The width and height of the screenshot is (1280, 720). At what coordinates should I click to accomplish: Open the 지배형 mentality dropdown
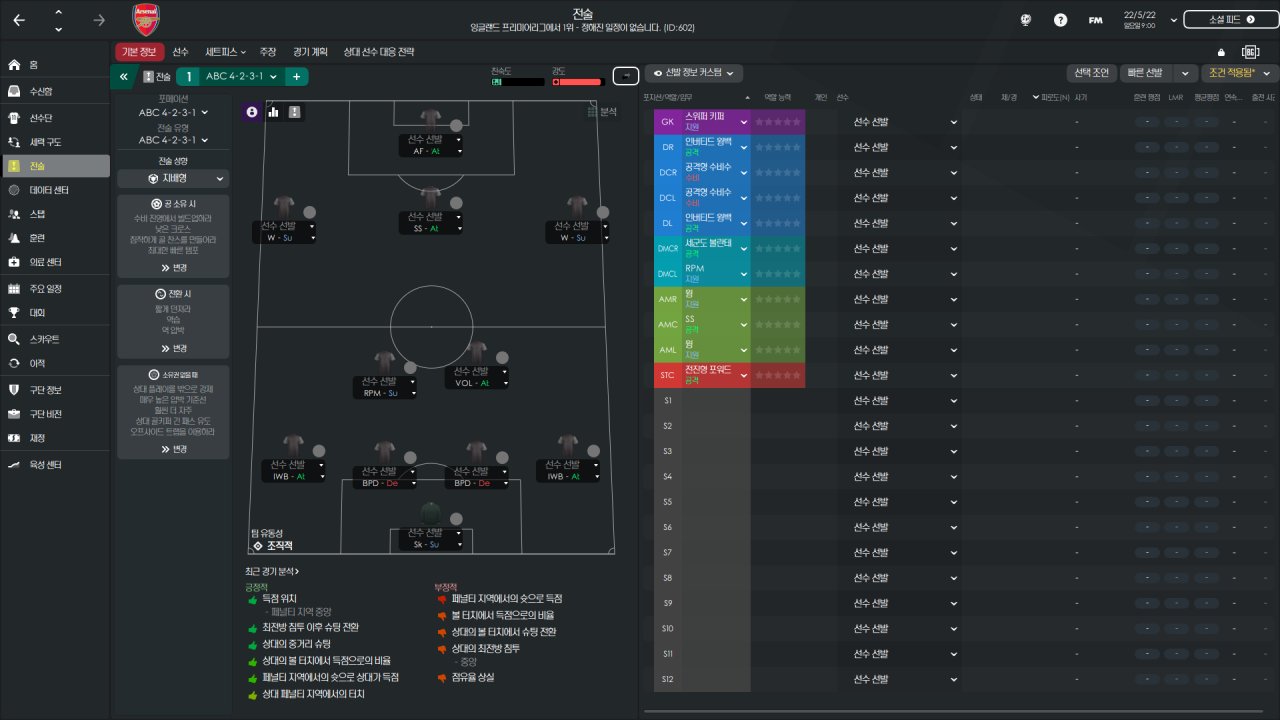[173, 179]
